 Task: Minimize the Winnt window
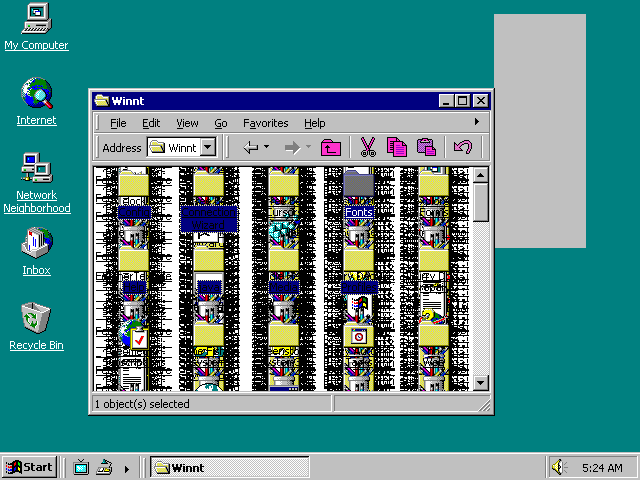pos(446,100)
